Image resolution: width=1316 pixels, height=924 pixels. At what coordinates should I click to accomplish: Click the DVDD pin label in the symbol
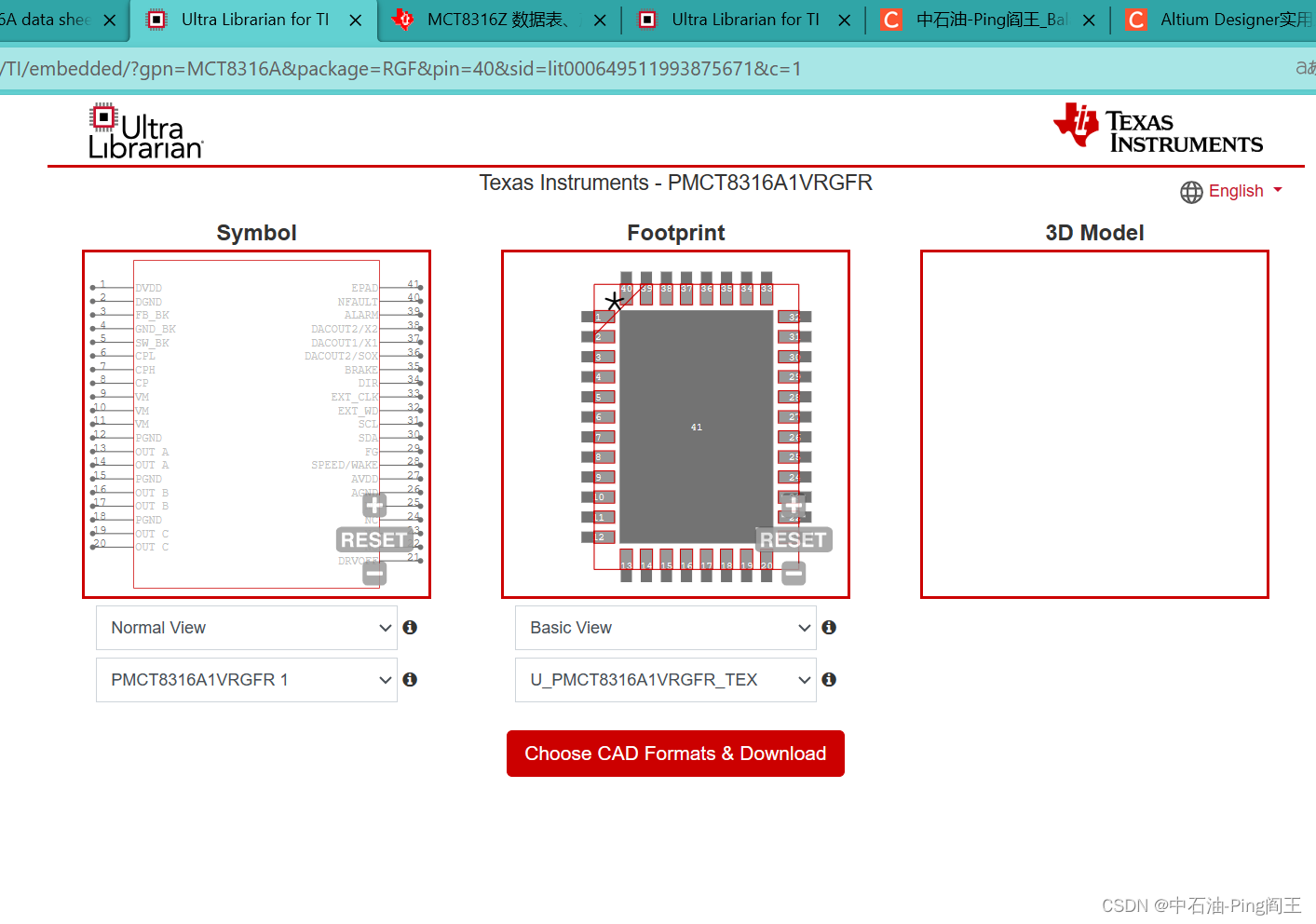[x=148, y=288]
